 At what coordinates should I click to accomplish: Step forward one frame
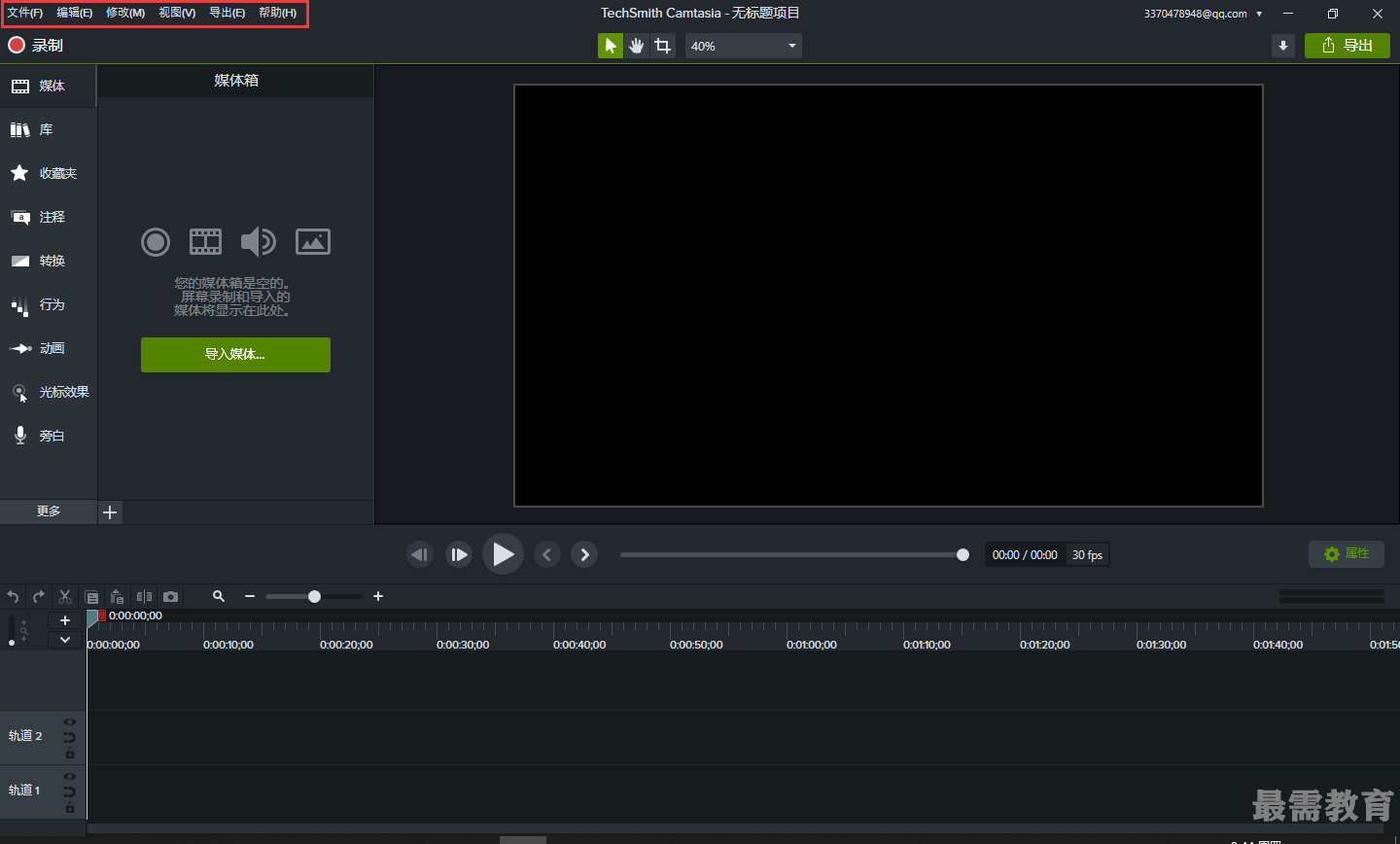point(459,554)
